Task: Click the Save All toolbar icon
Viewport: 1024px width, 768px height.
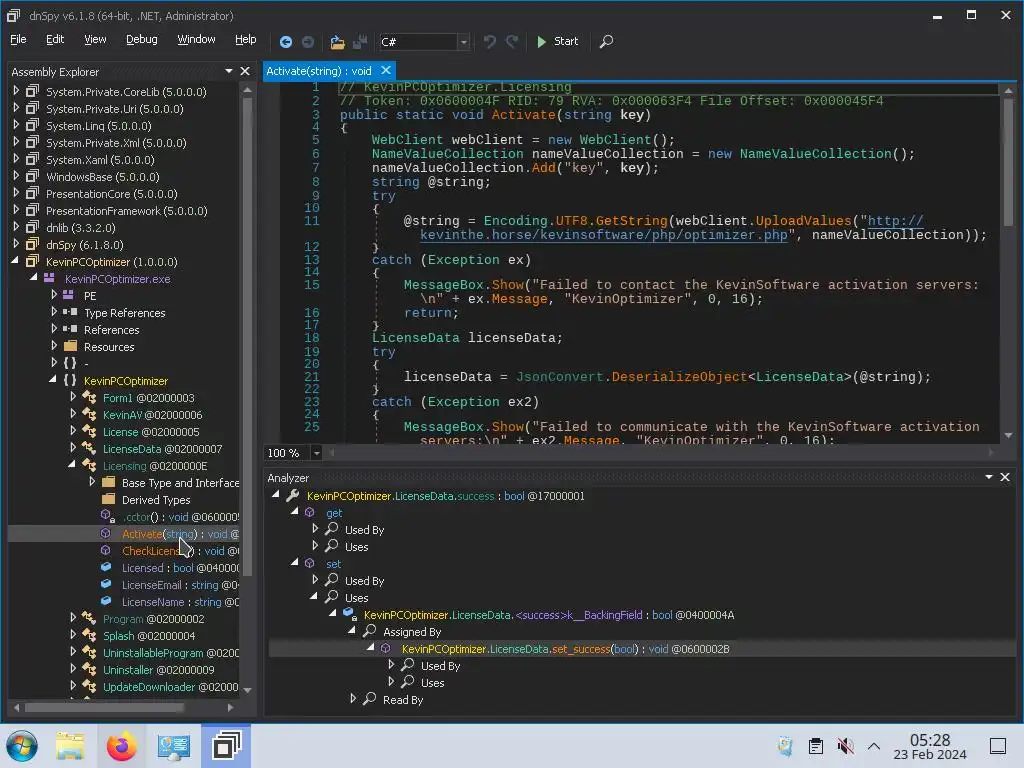Action: (x=360, y=42)
